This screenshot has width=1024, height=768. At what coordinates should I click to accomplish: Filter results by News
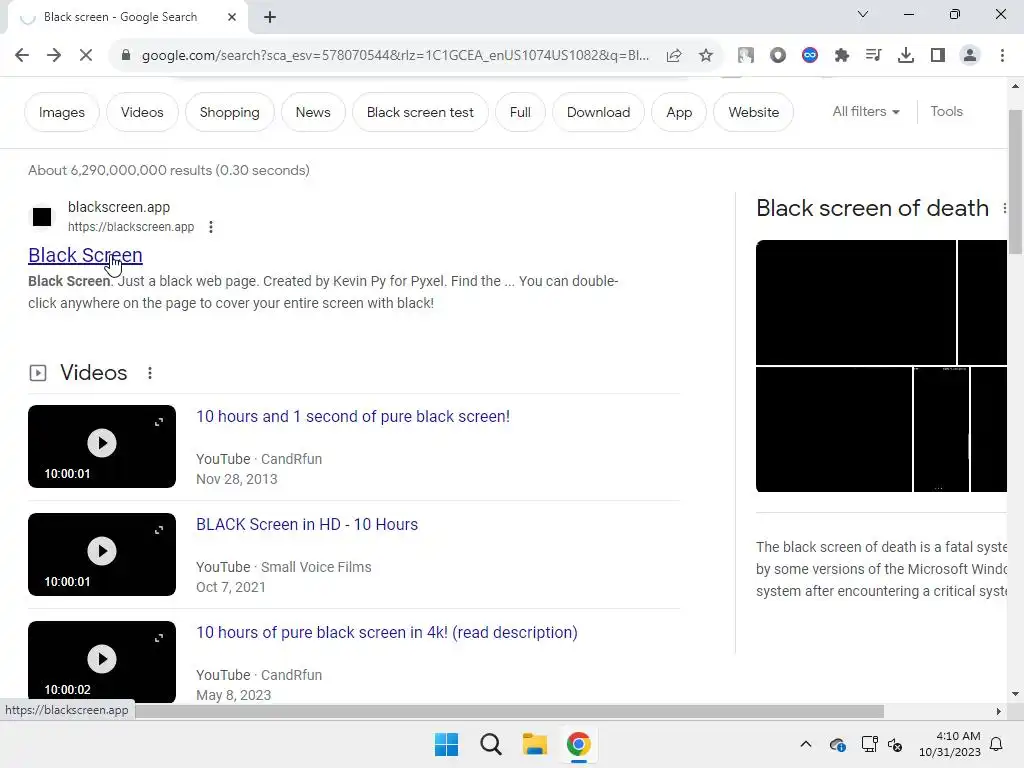313,112
